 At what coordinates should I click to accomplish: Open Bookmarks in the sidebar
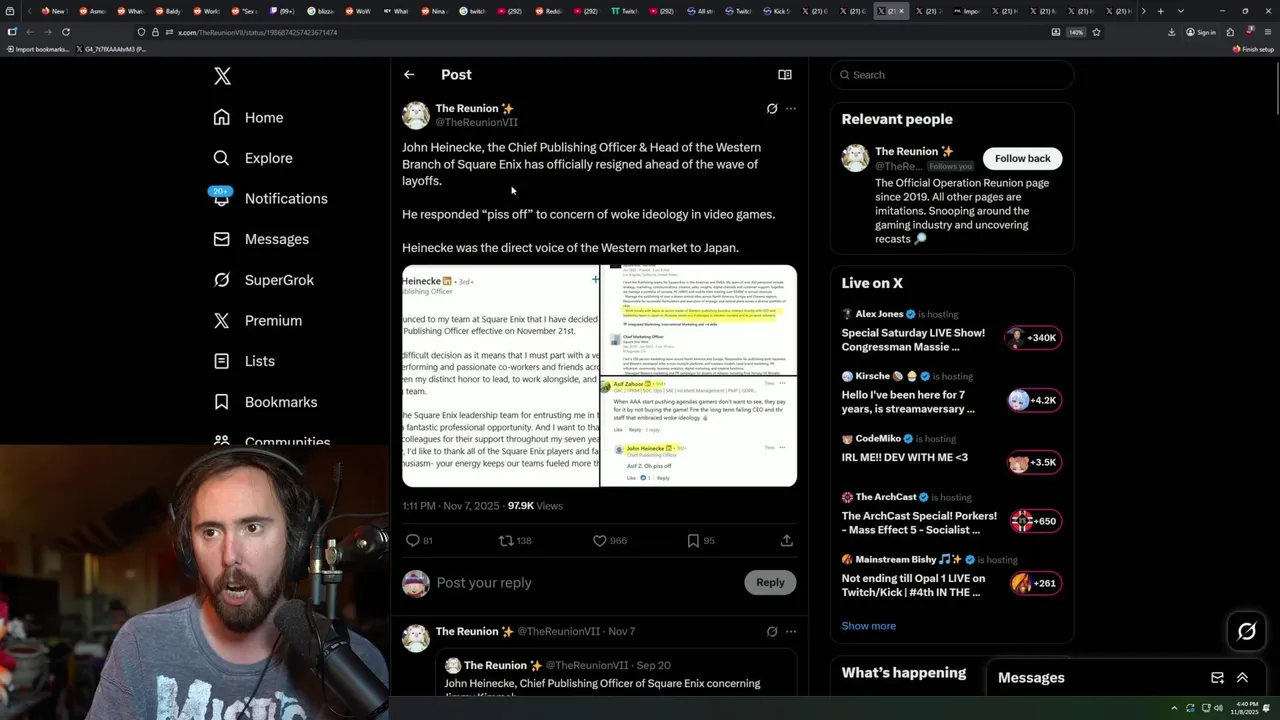(x=265, y=402)
